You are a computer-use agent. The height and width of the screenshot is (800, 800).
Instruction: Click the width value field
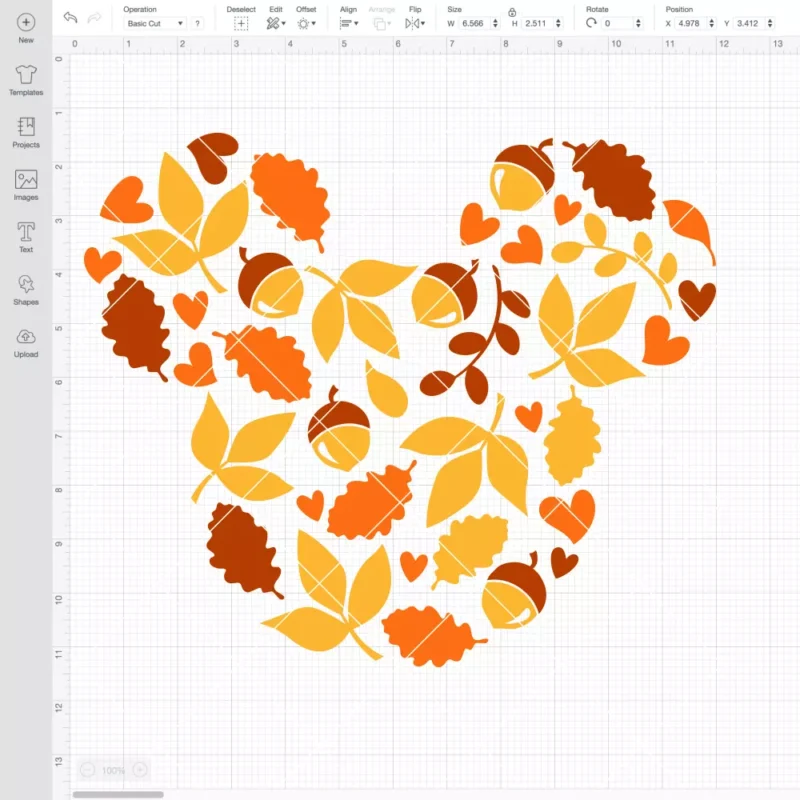(x=474, y=23)
